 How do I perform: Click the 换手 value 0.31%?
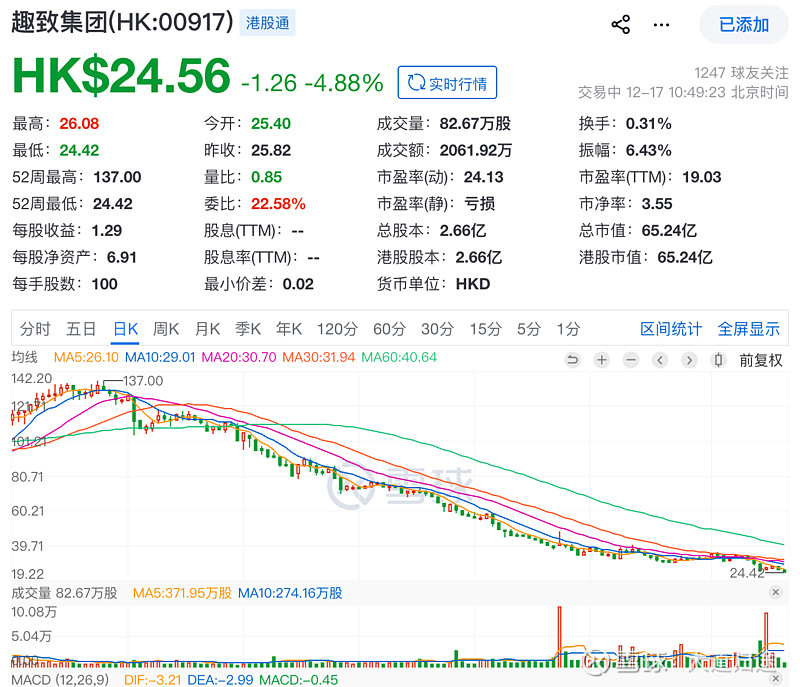(648, 123)
